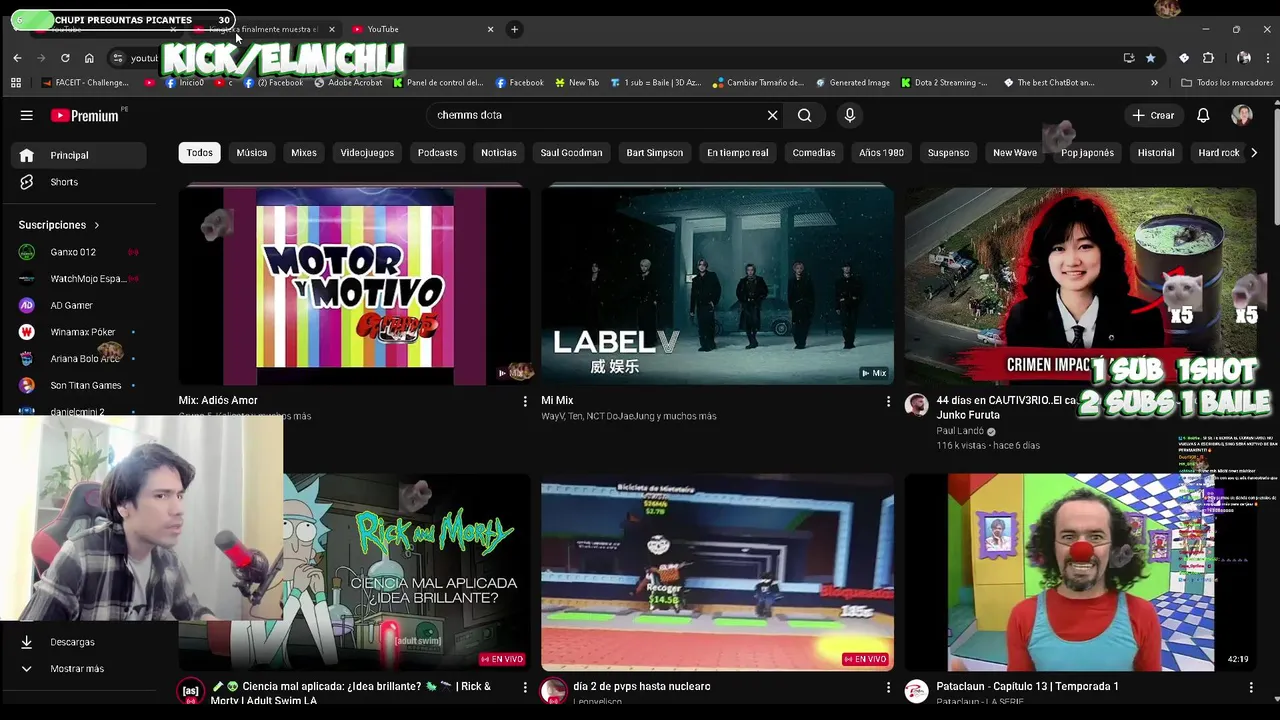Click the page vertical scrollbar
Screen dimensions: 1280x720
point(1276,165)
